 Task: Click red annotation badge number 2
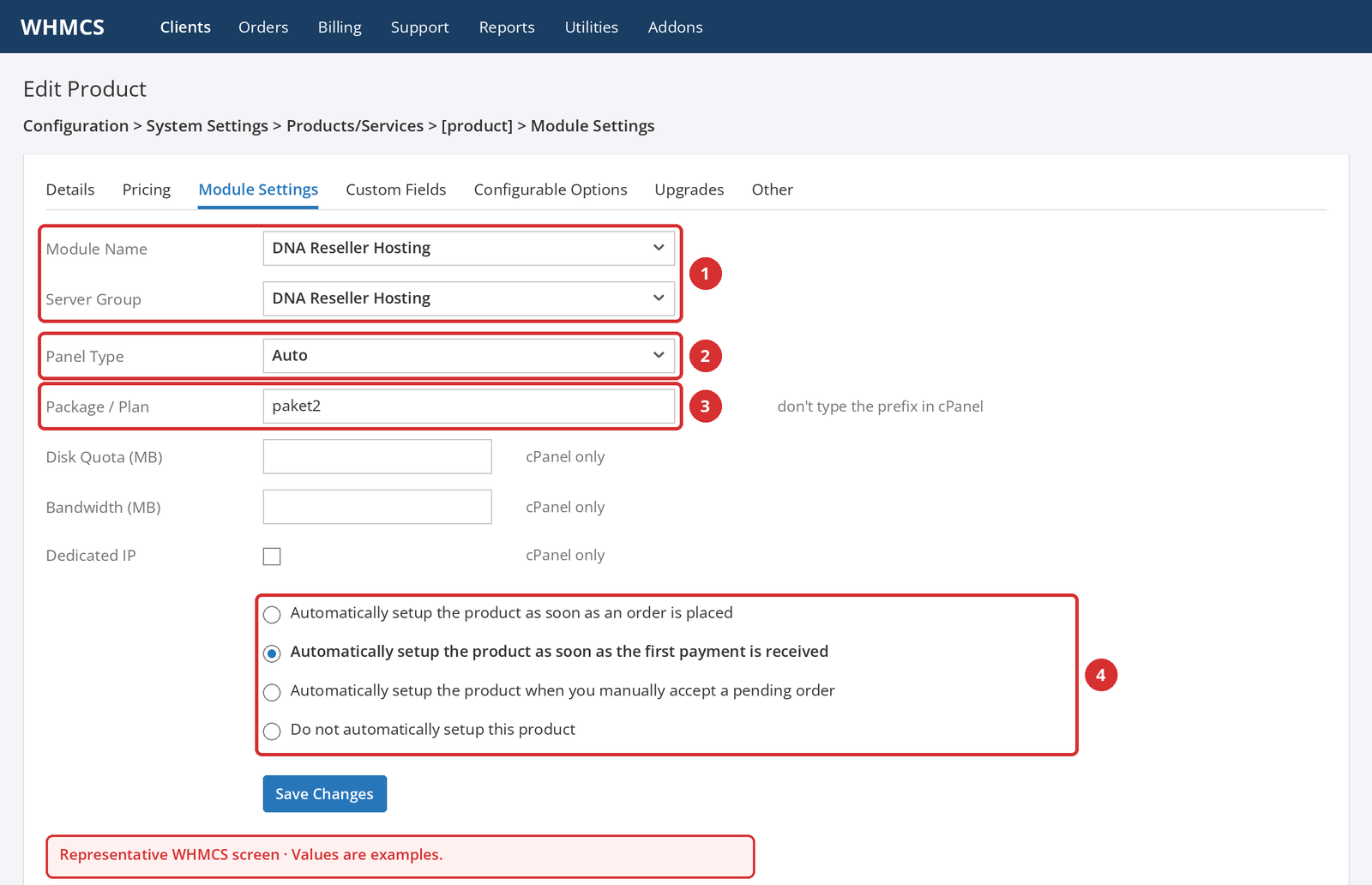(706, 356)
